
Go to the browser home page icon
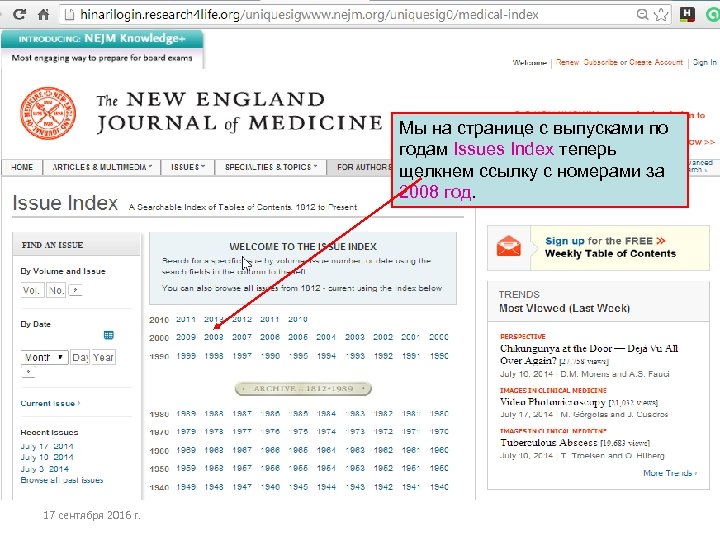pos(44,14)
